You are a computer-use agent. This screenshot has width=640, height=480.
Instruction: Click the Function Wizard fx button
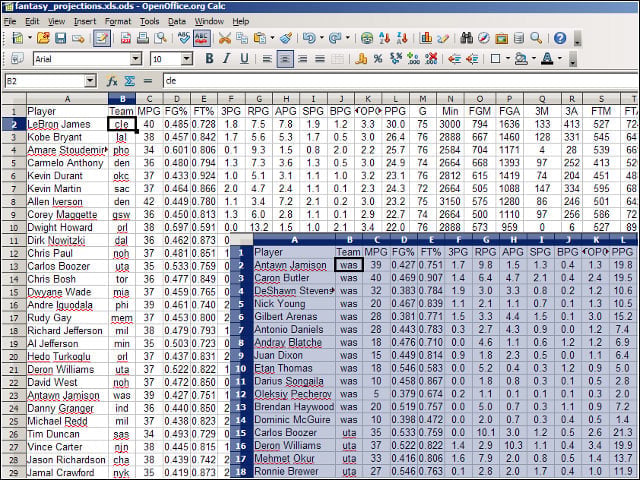click(x=112, y=81)
